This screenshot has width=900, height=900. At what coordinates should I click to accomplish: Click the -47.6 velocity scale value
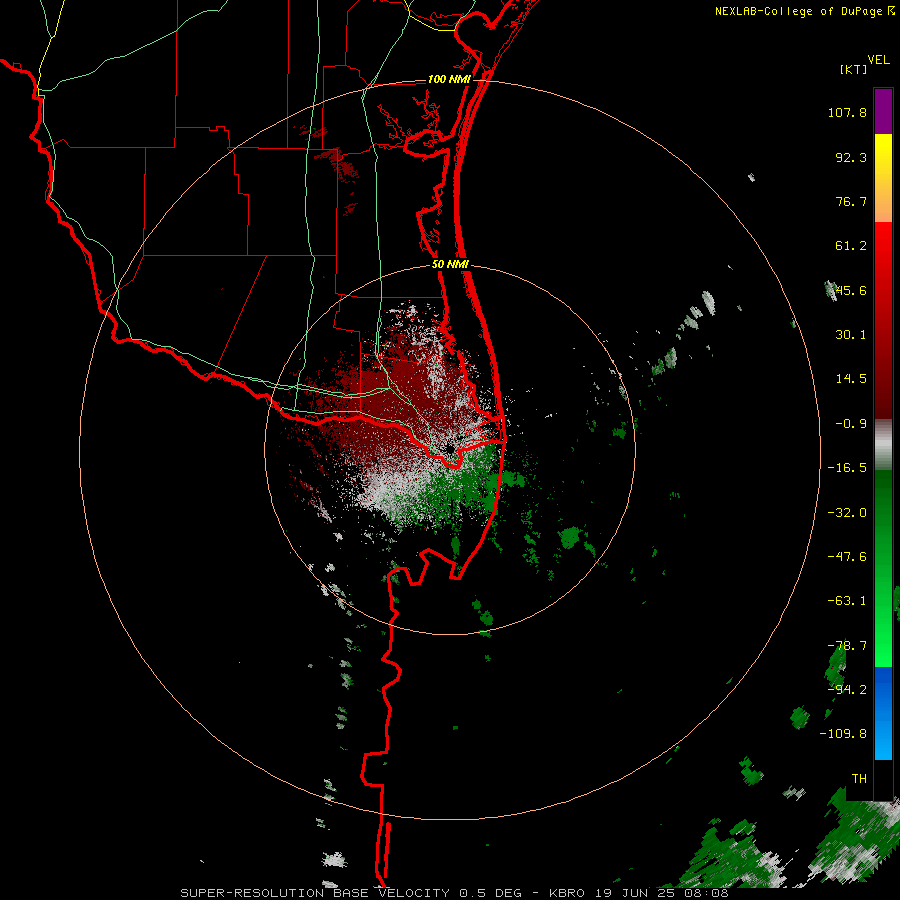pyautogui.click(x=847, y=557)
